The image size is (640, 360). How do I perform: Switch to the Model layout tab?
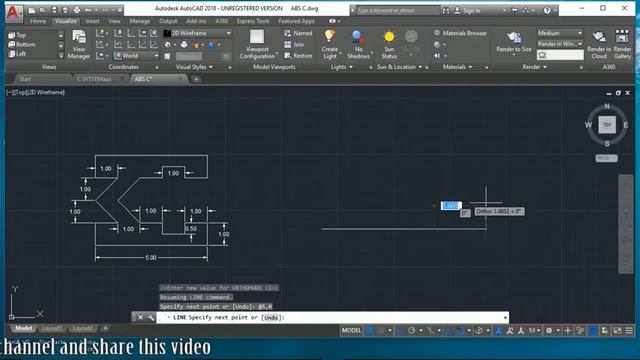tap(24, 328)
